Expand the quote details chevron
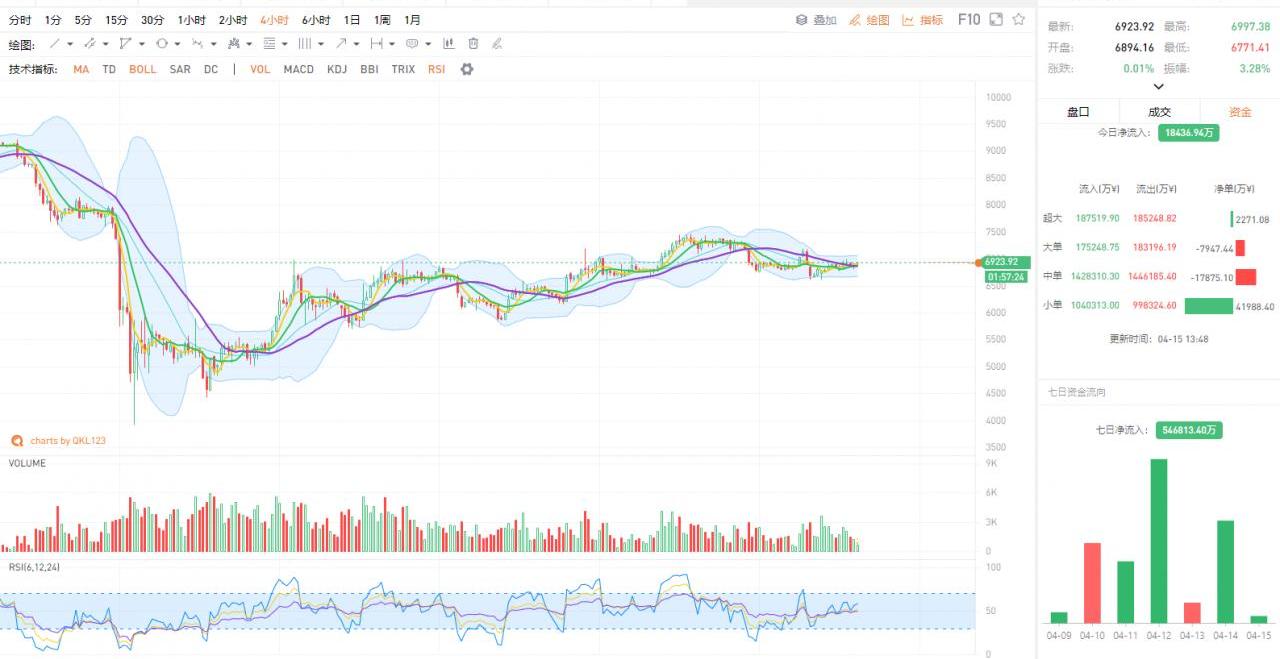 [1159, 87]
